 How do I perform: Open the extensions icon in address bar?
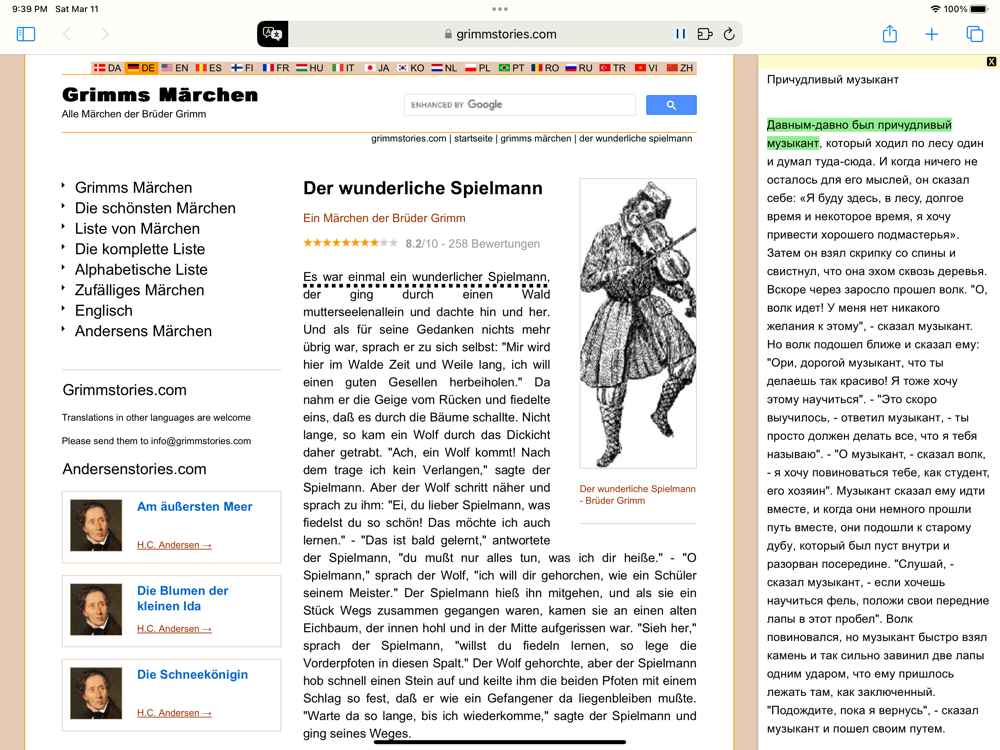click(x=705, y=34)
